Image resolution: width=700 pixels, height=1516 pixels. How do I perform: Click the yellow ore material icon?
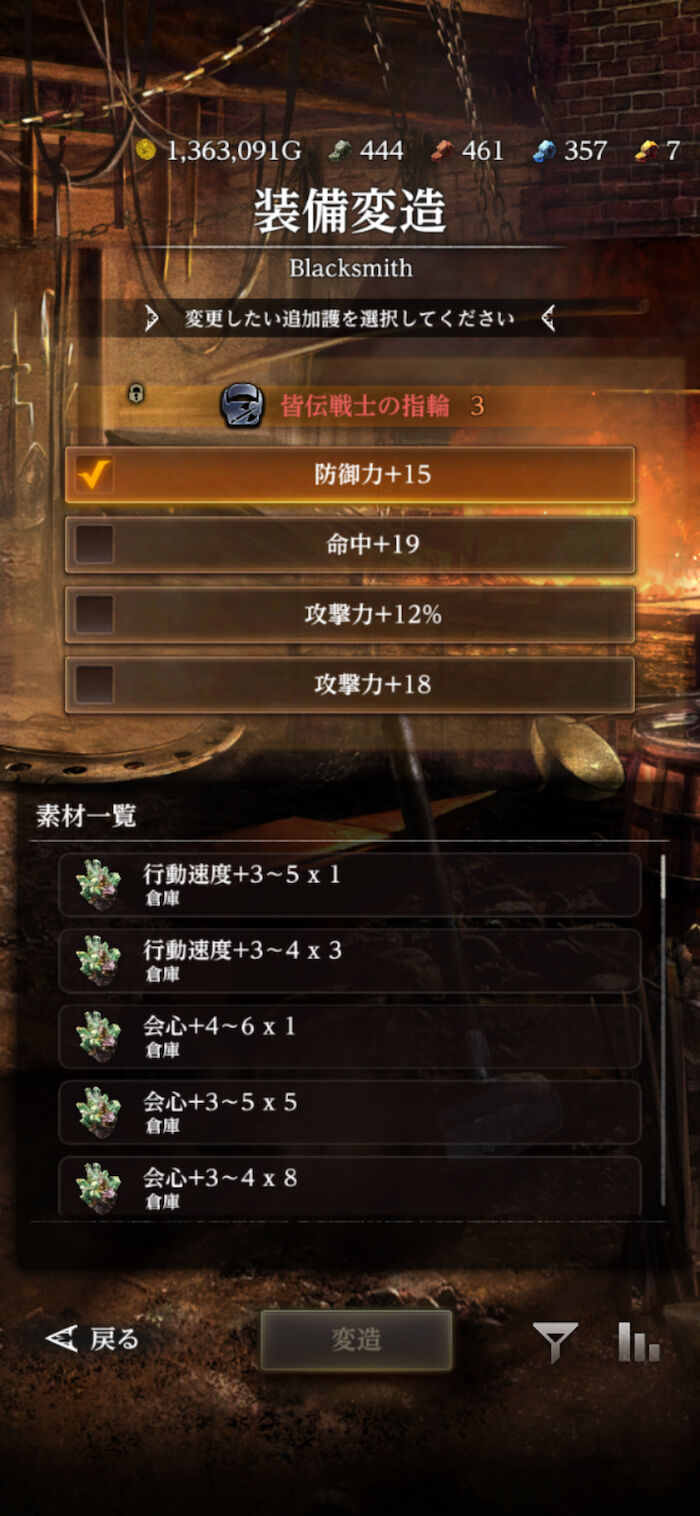(x=646, y=150)
